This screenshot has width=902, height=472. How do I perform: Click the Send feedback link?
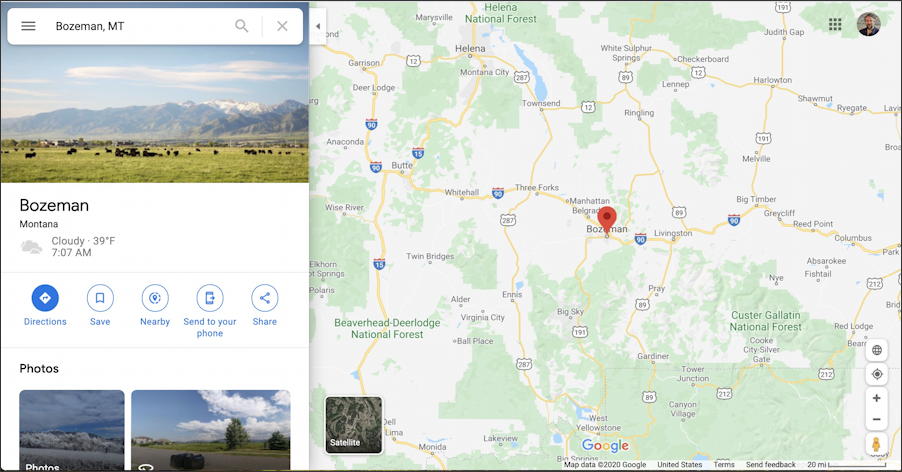[771, 465]
